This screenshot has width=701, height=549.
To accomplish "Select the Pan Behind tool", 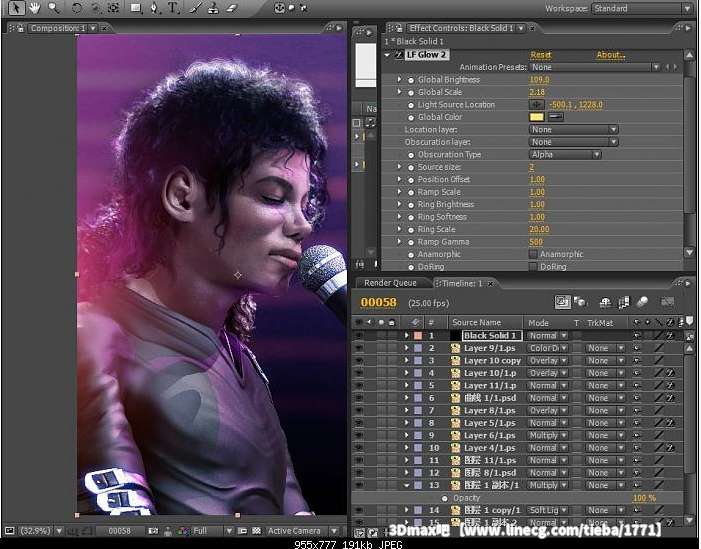I will (114, 8).
